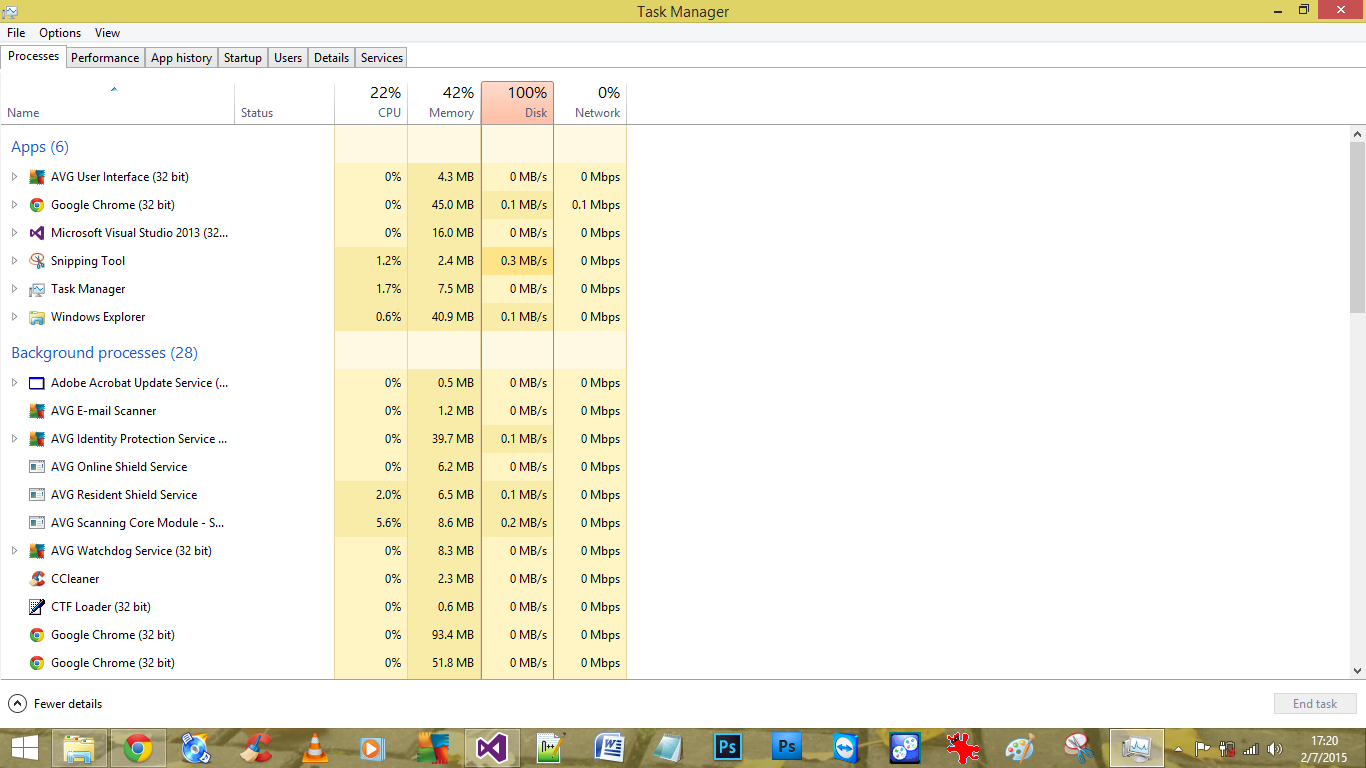Viewport: 1366px width, 768px height.
Task: Open Notepad++ from the taskbar
Action: [x=550, y=748]
